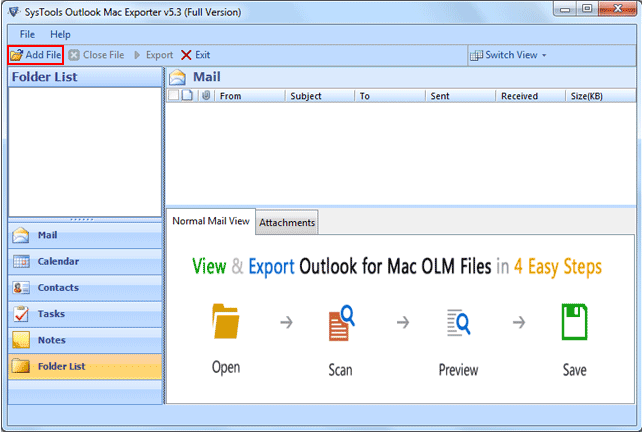Click the Close File toolbar button
This screenshot has height=432, width=642.
96,55
